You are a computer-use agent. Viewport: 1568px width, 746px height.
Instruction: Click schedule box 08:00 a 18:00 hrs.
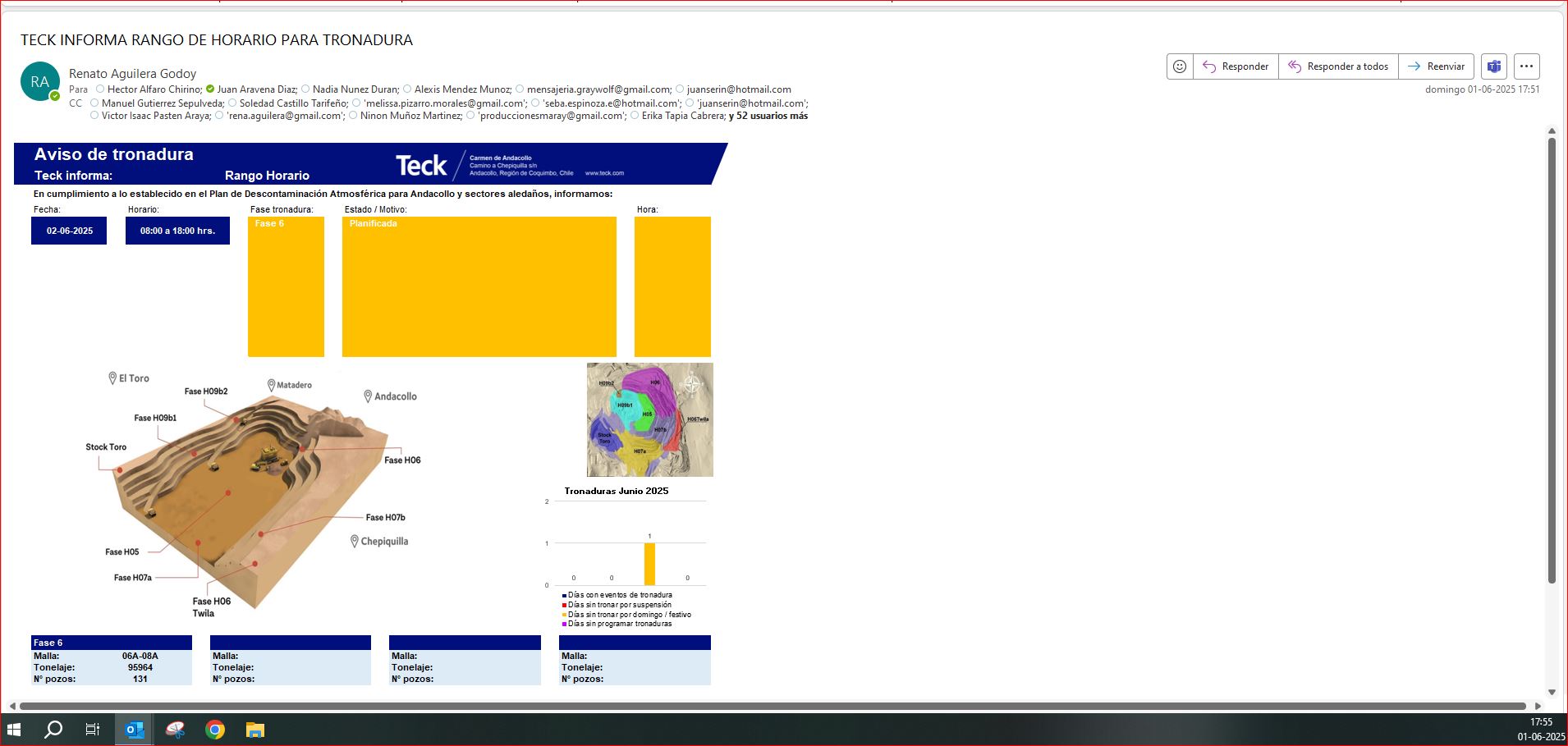point(177,231)
